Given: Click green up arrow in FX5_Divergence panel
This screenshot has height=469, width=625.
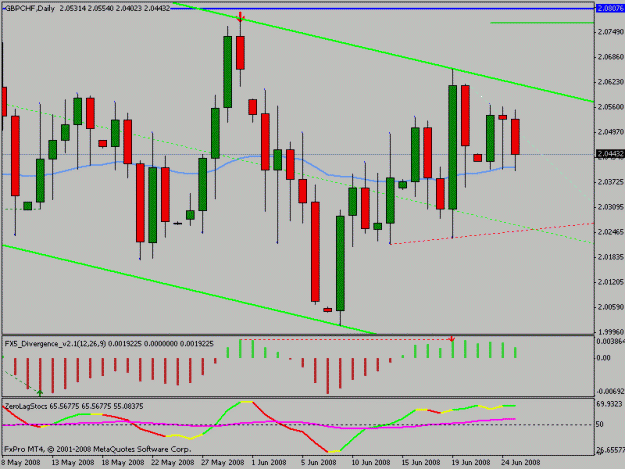Looking at the screenshot, I should pyautogui.click(x=40, y=393).
